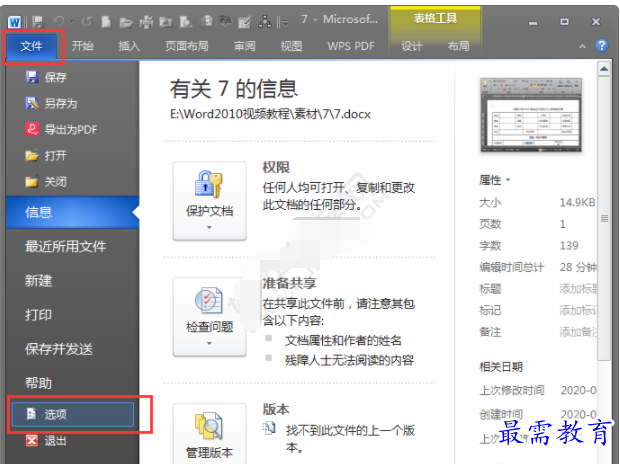Switch to the 页面布局 ribbon tab
Image resolution: width=620 pixels, height=464 pixels.
(x=187, y=46)
